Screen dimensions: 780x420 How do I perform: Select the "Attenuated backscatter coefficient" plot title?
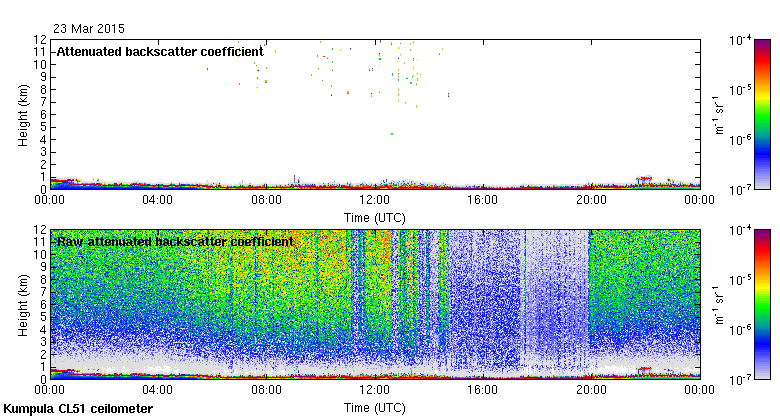pos(160,52)
